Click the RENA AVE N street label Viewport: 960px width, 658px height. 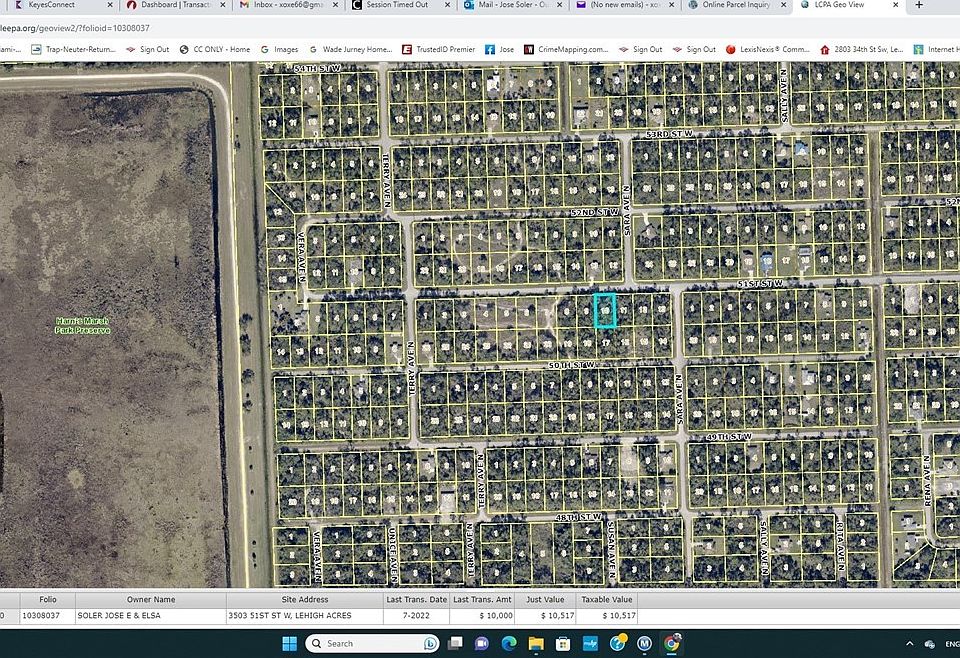(x=927, y=480)
